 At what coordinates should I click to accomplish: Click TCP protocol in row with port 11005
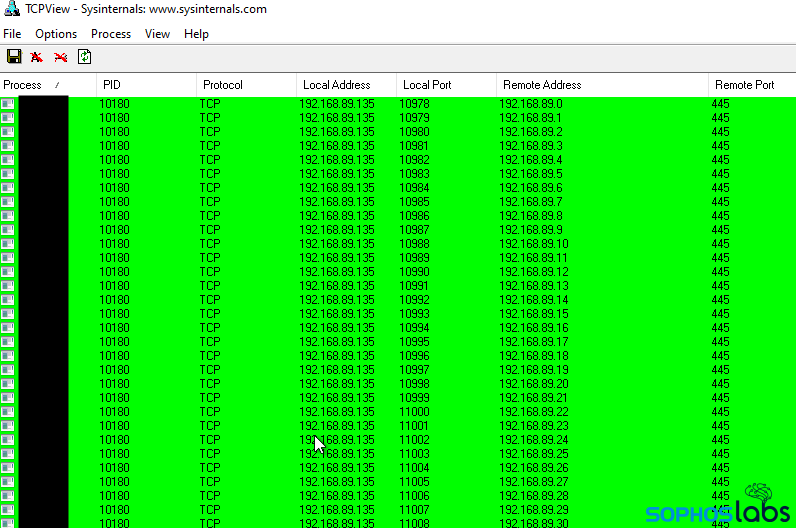click(210, 482)
